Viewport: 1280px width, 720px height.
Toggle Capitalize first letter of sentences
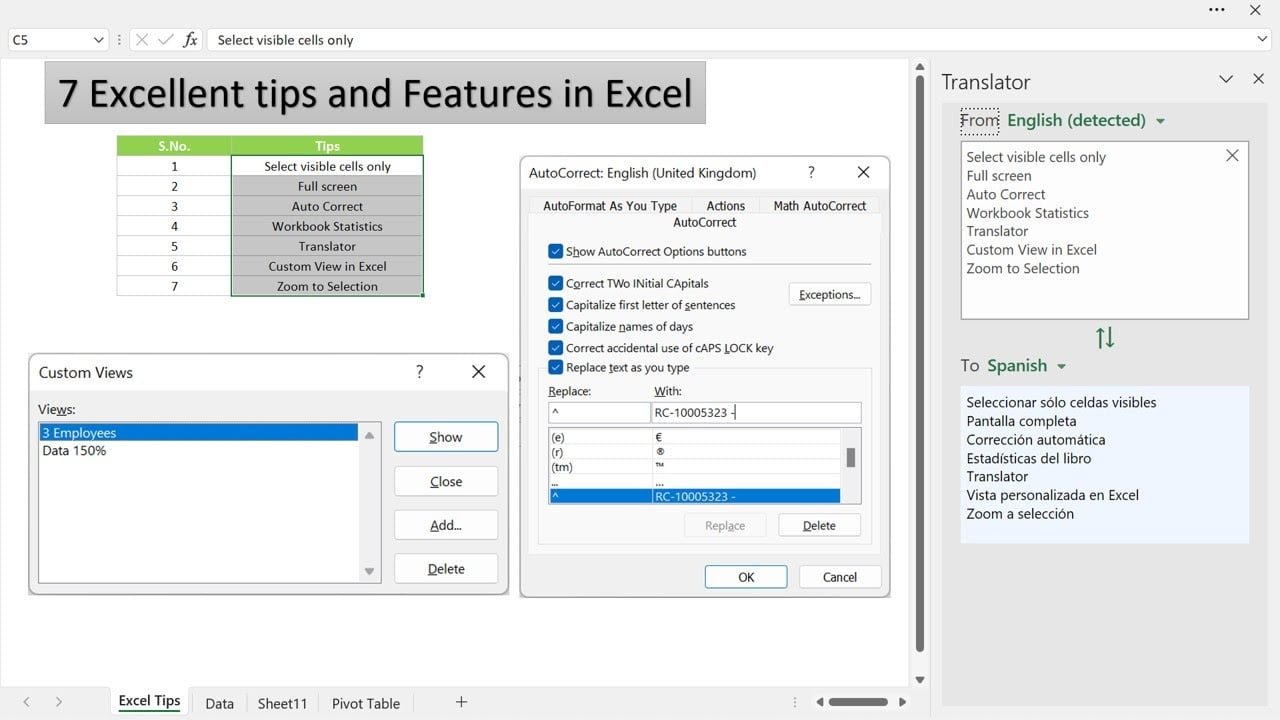click(555, 305)
